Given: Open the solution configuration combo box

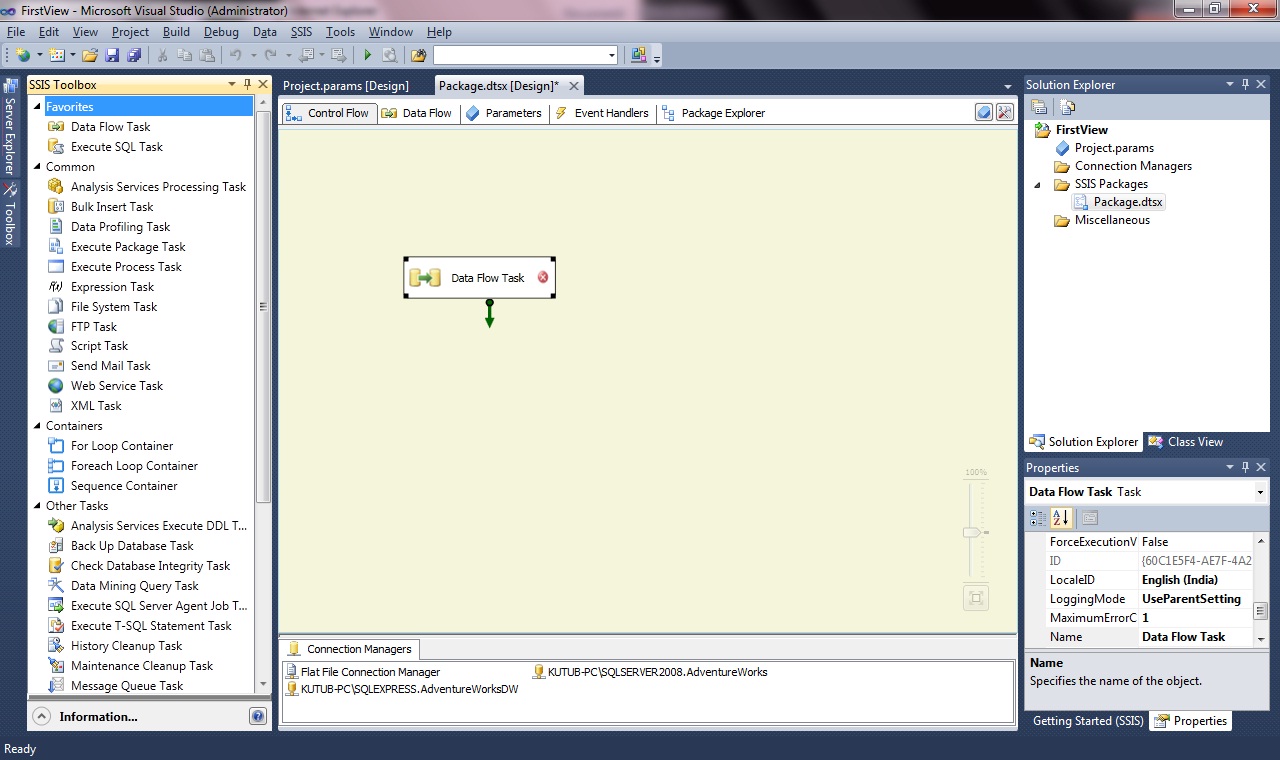Looking at the screenshot, I should [526, 55].
